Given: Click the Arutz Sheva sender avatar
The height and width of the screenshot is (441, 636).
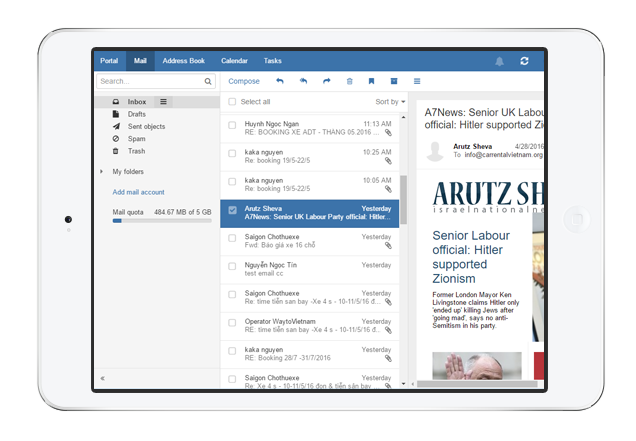Looking at the screenshot, I should tap(435, 151).
